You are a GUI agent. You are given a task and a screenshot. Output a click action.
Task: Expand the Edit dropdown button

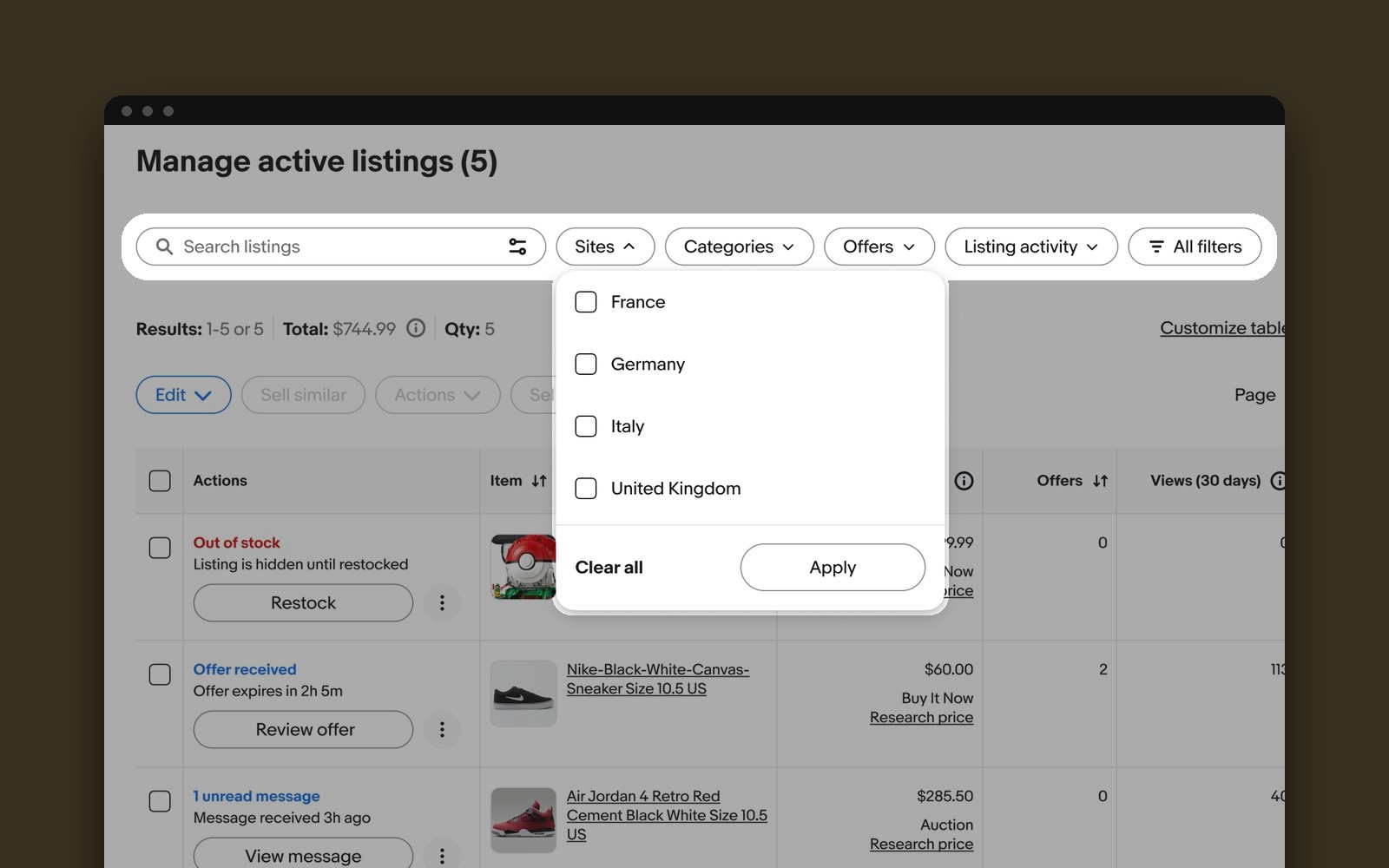[x=183, y=395]
